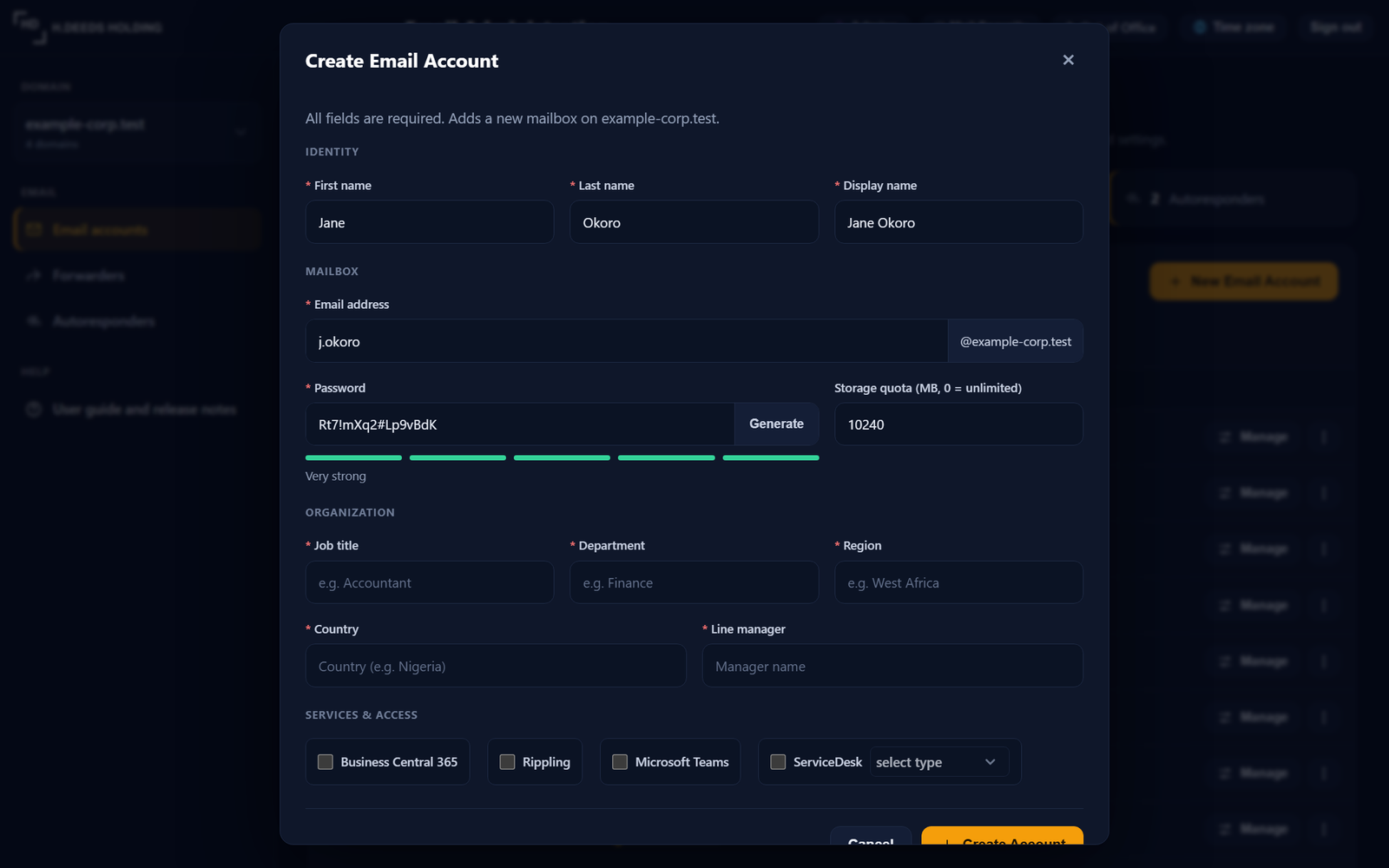Open Autoresponders in the background sidebar
This screenshot has height=868, width=1389.
(103, 321)
